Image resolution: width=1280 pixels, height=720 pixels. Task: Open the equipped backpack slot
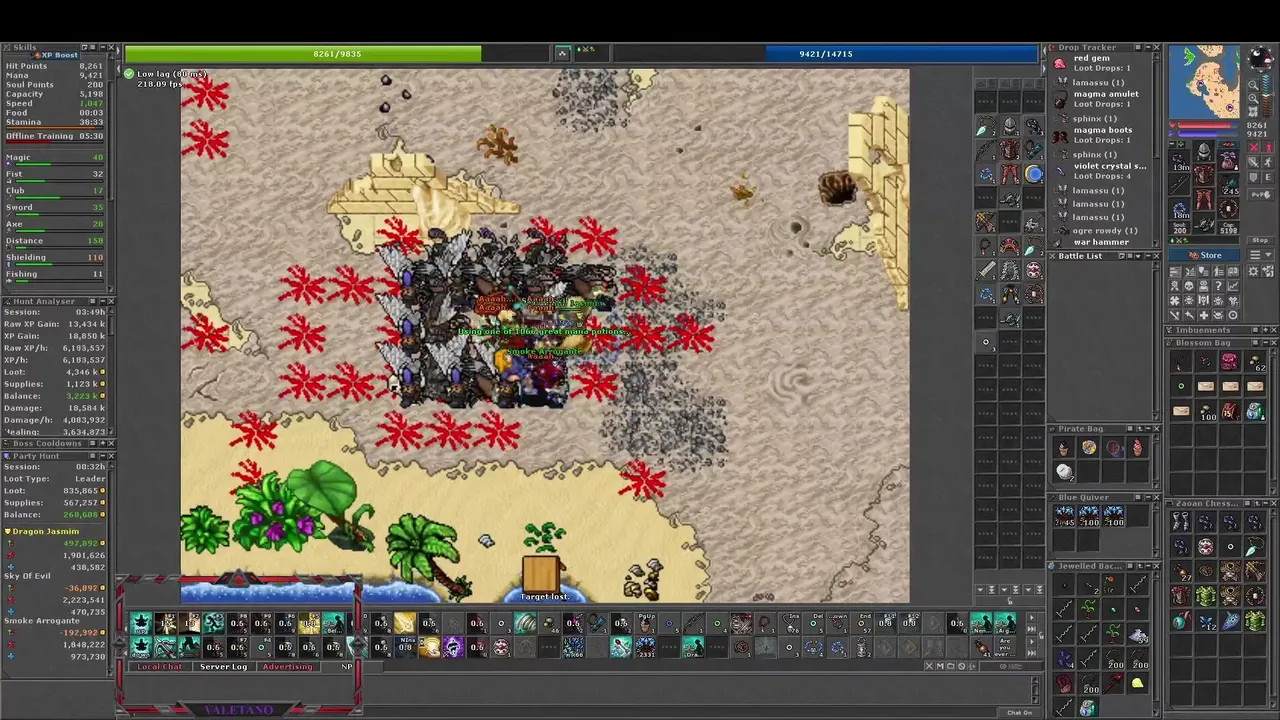point(1228,160)
